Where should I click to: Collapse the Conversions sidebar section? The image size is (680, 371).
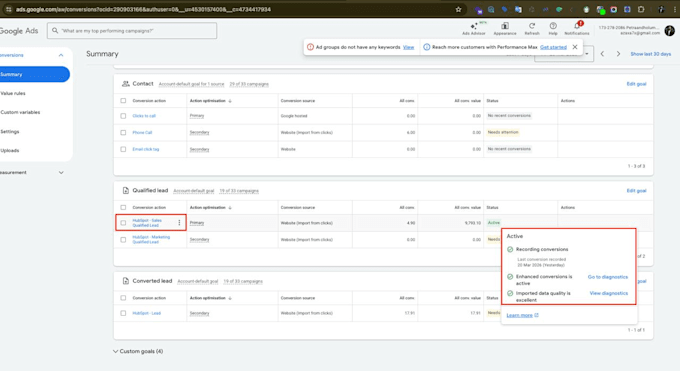[61, 55]
